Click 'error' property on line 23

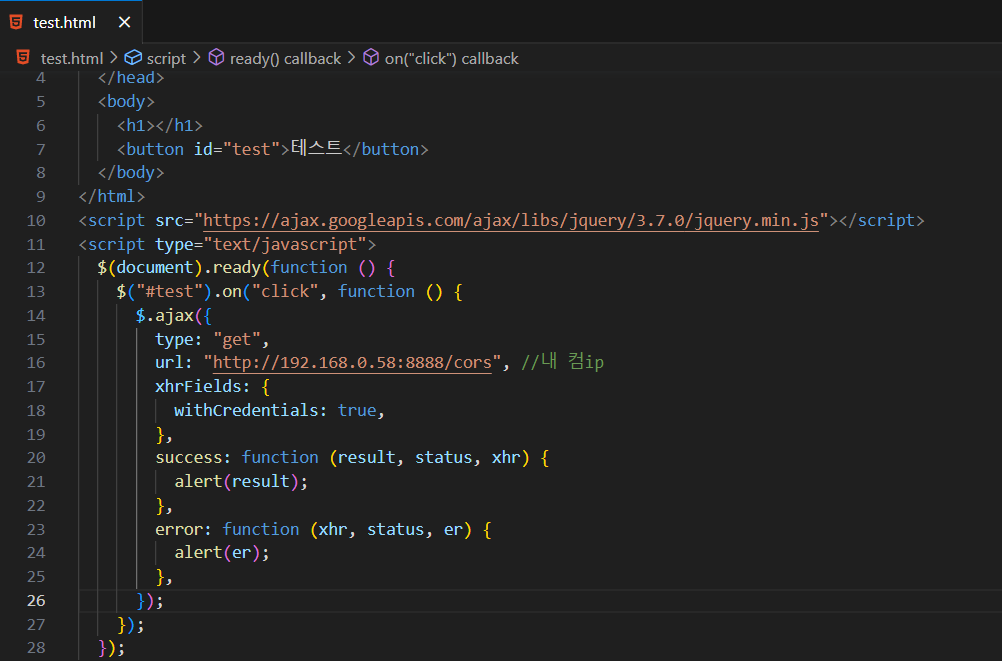(x=179, y=529)
